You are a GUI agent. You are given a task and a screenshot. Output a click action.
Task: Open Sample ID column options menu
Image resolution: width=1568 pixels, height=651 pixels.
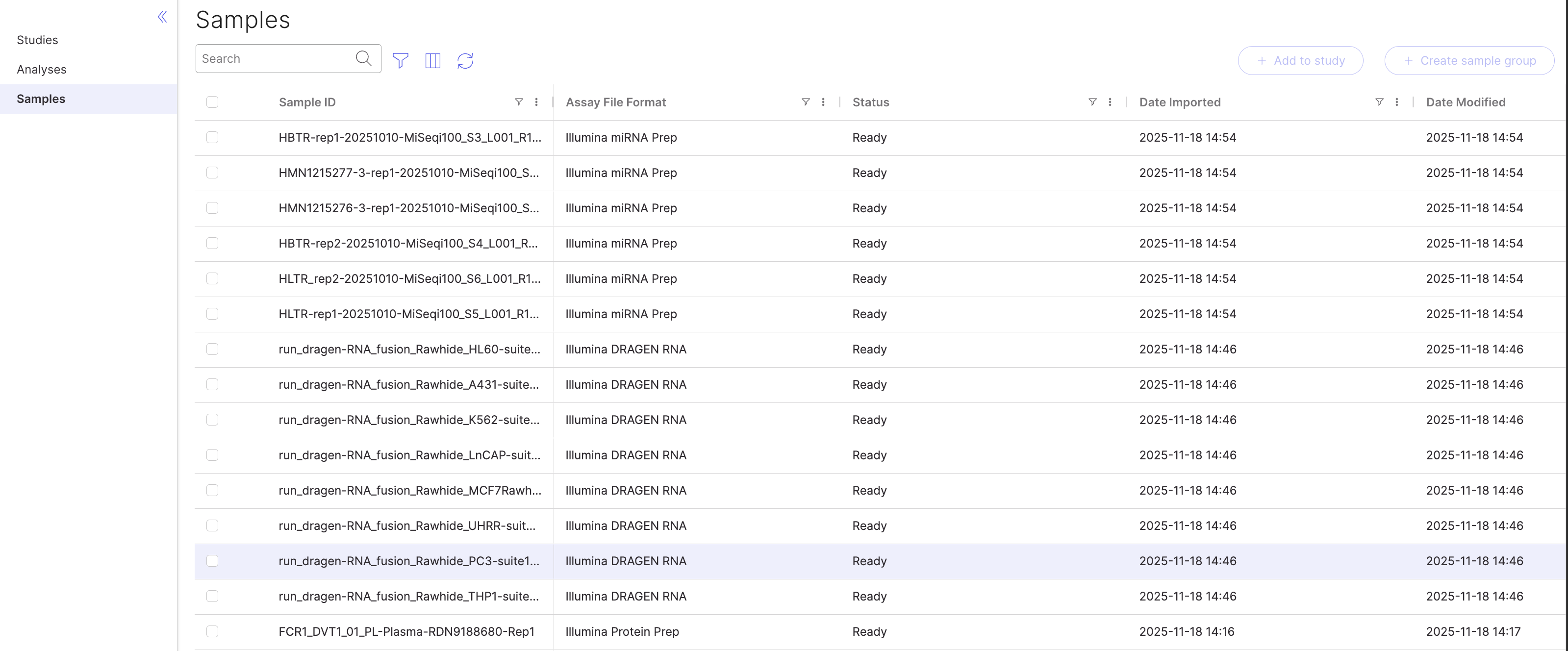pyautogui.click(x=536, y=101)
